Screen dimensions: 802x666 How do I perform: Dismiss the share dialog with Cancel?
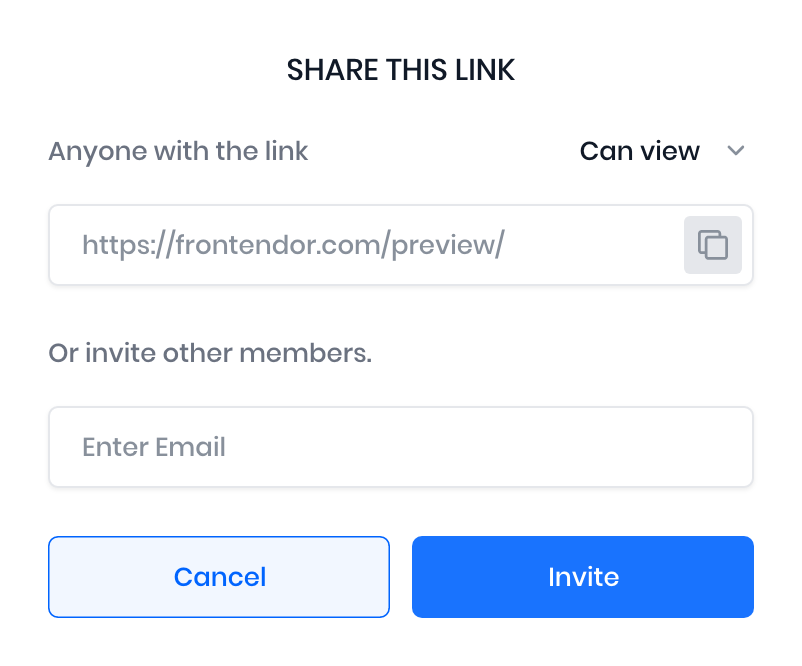click(x=219, y=577)
